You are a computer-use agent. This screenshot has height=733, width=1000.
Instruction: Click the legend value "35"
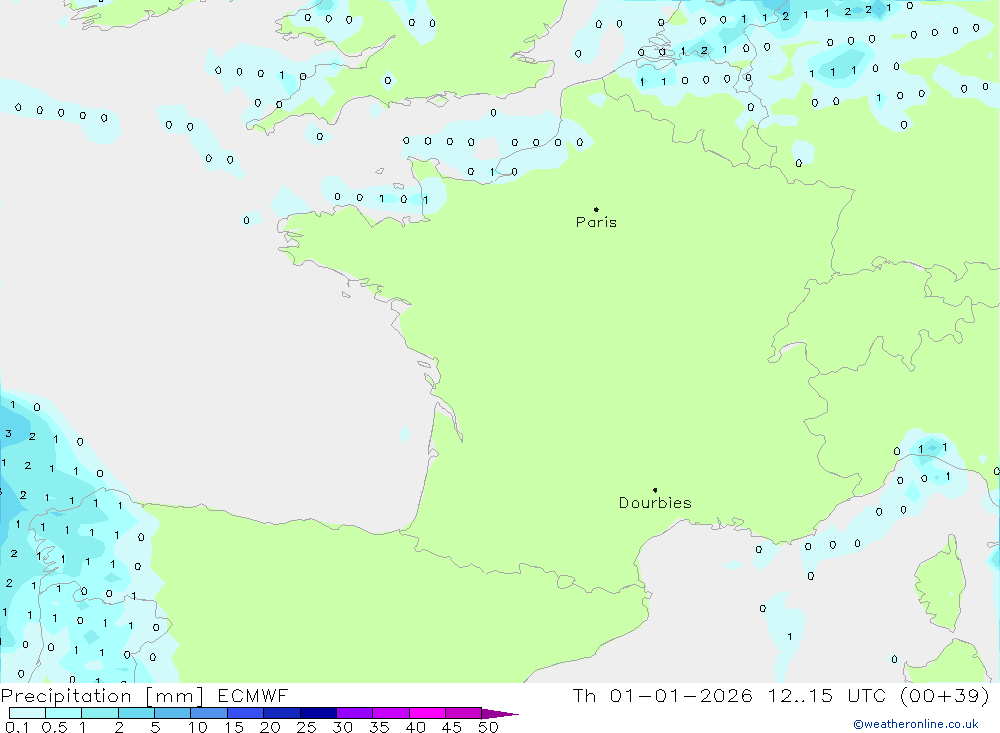tap(379, 727)
